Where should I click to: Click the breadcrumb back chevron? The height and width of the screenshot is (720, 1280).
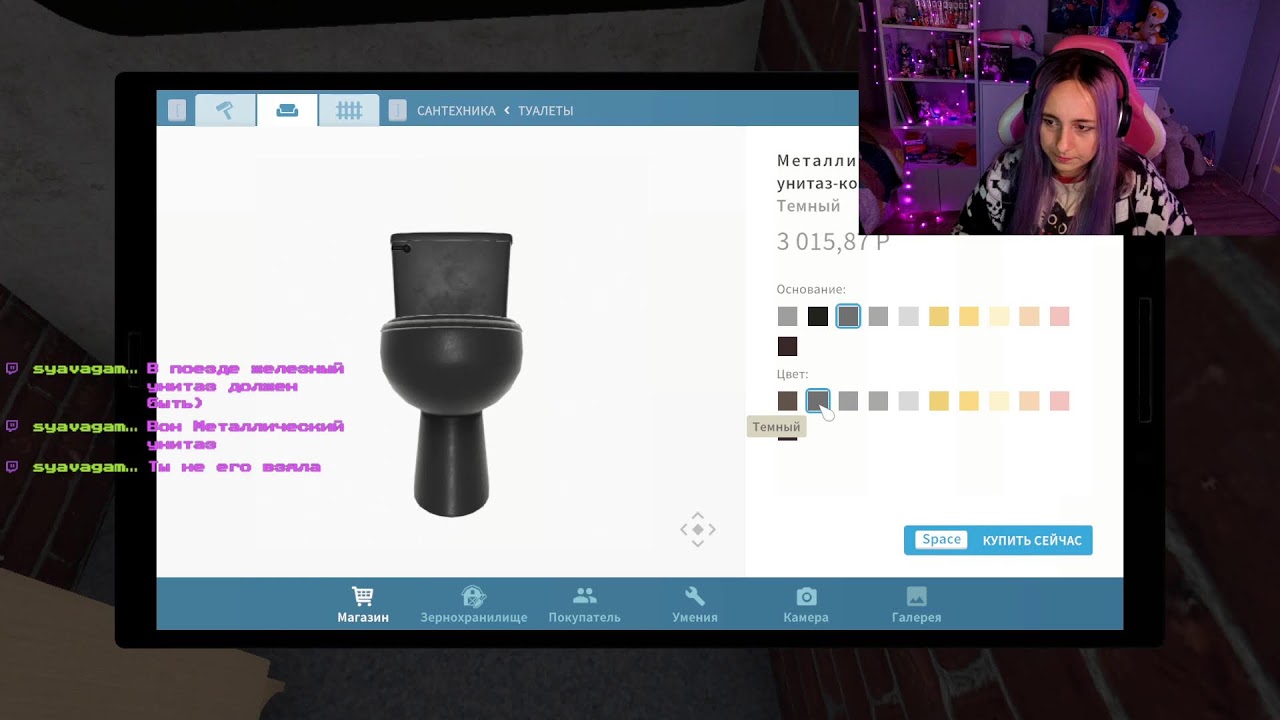click(x=507, y=110)
